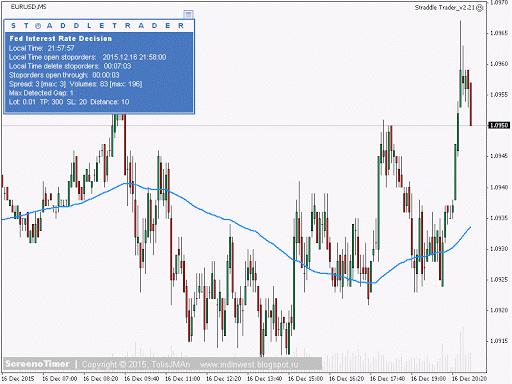
Task: Click the 2015.12.16 21:58:00 open stoporders time
Action: (x=134, y=57)
